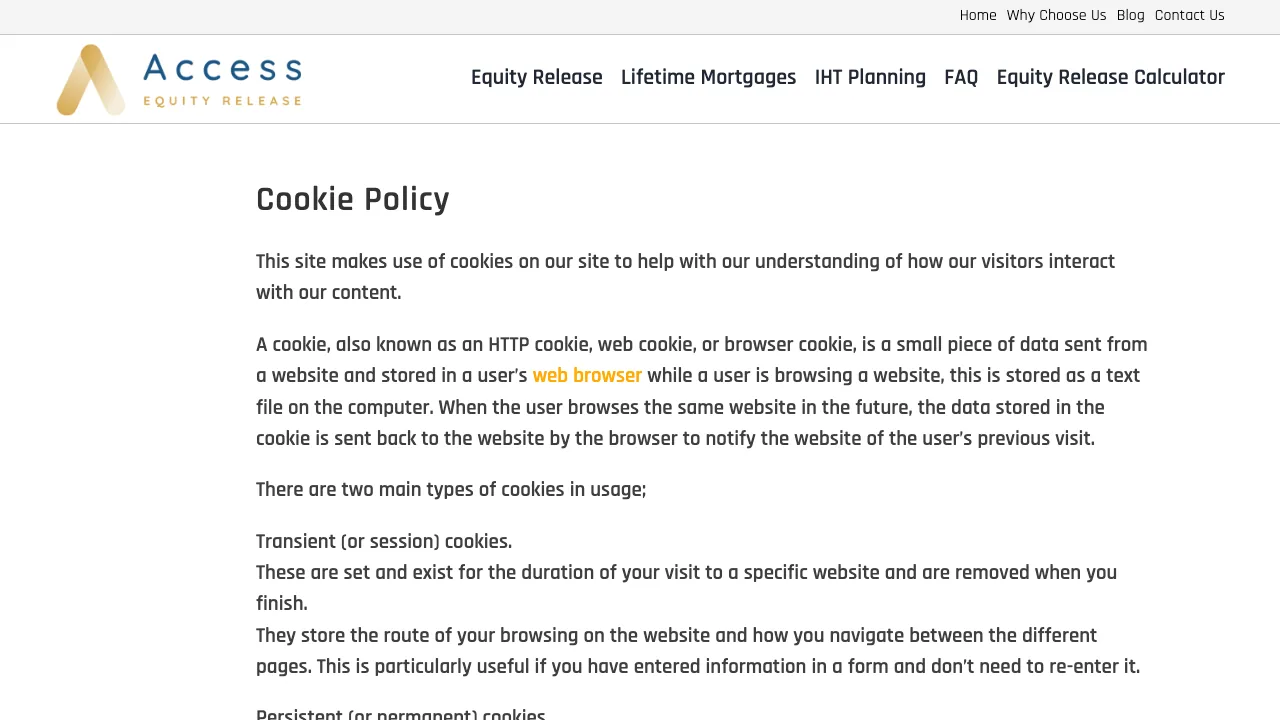Open the Lifetime Mortgages page
The image size is (1280, 720).
708,77
